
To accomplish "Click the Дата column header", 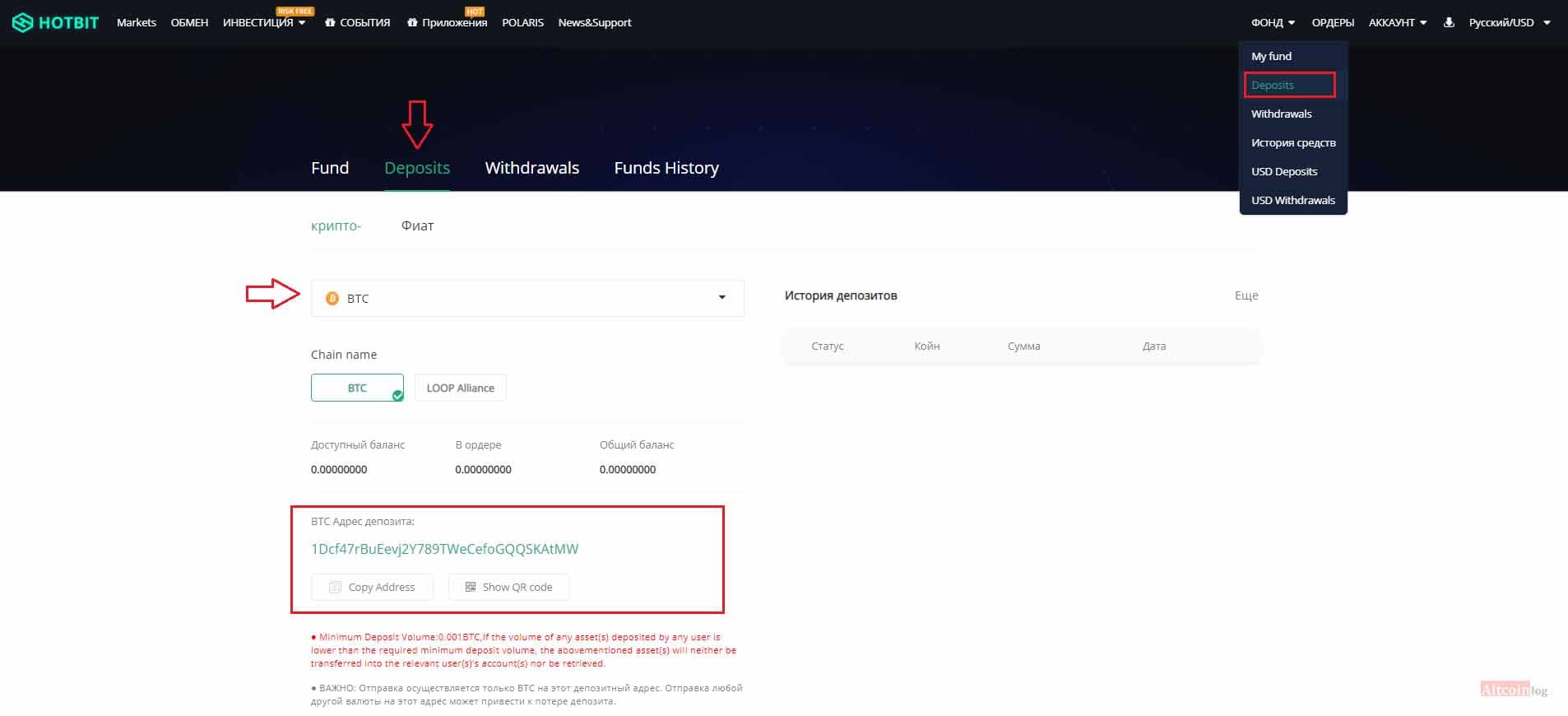I will [x=1154, y=346].
